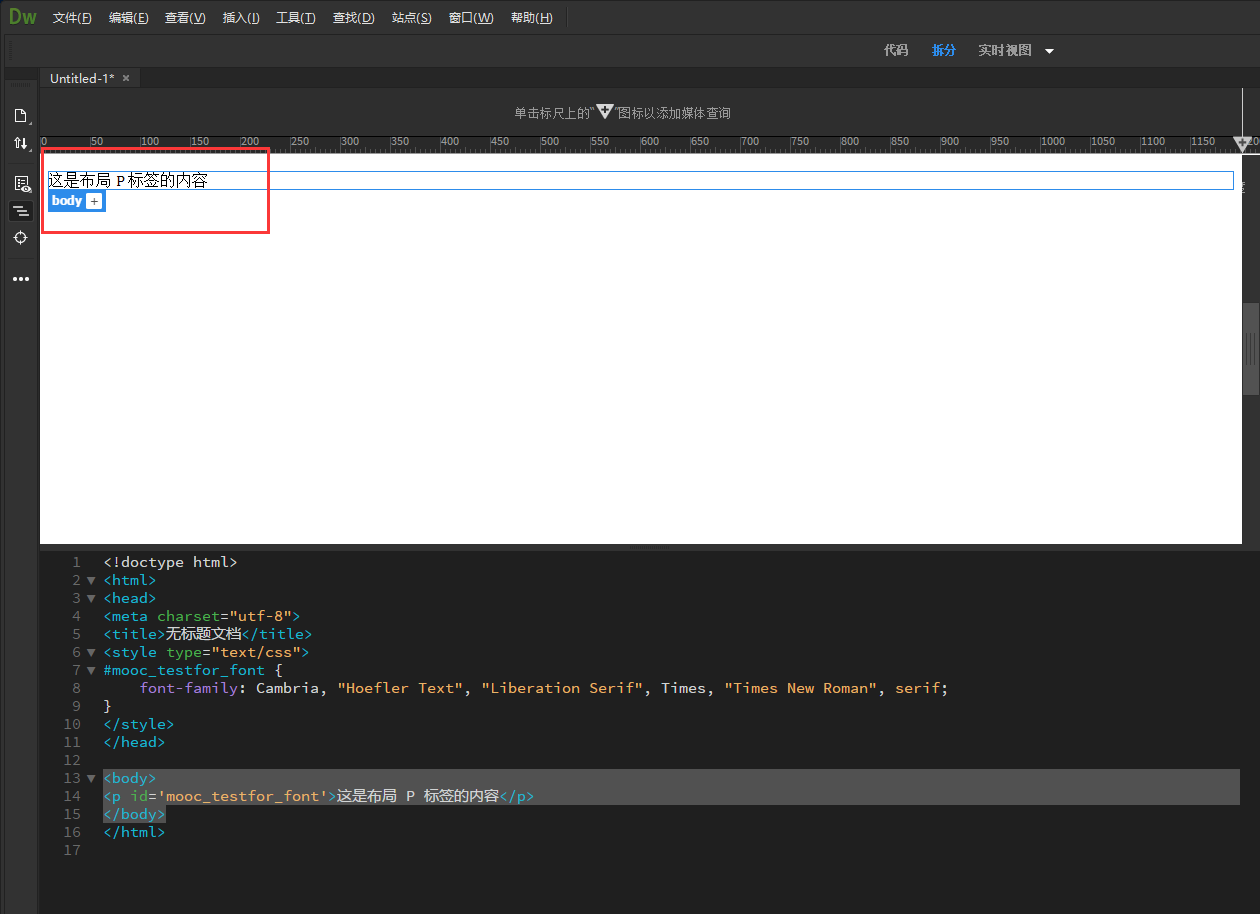
Task: Click line number 17 in the gutter
Action: (71, 850)
